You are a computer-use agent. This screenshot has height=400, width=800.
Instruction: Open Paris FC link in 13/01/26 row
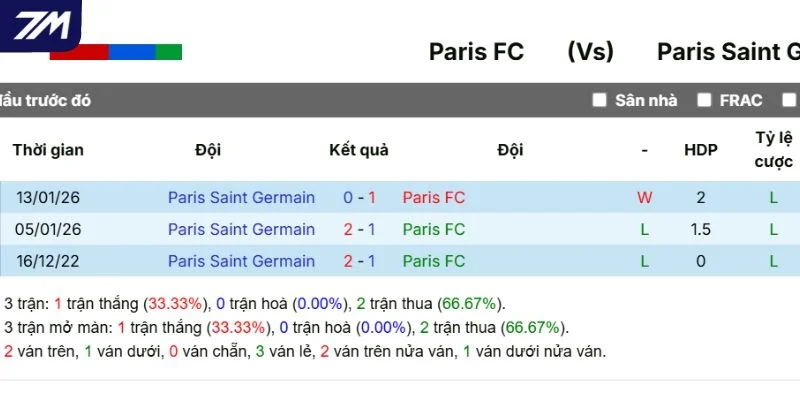click(x=434, y=197)
